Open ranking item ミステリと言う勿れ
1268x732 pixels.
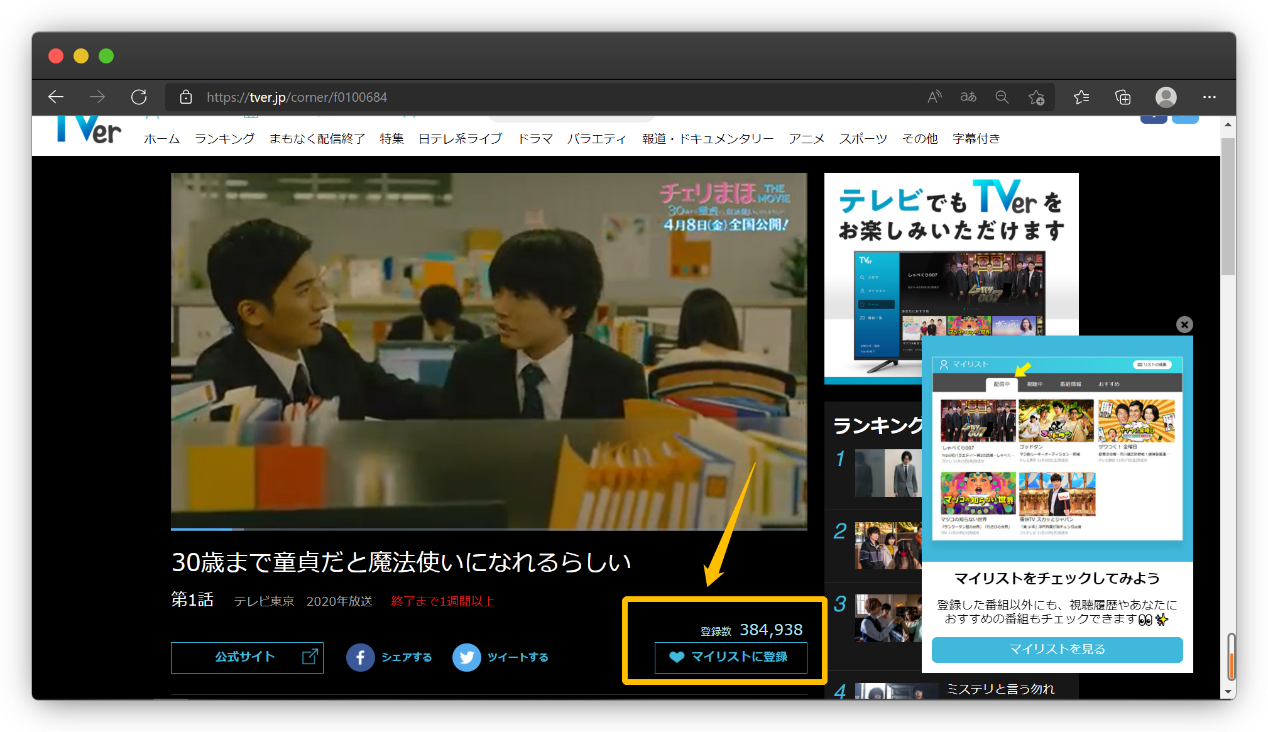(x=1000, y=689)
